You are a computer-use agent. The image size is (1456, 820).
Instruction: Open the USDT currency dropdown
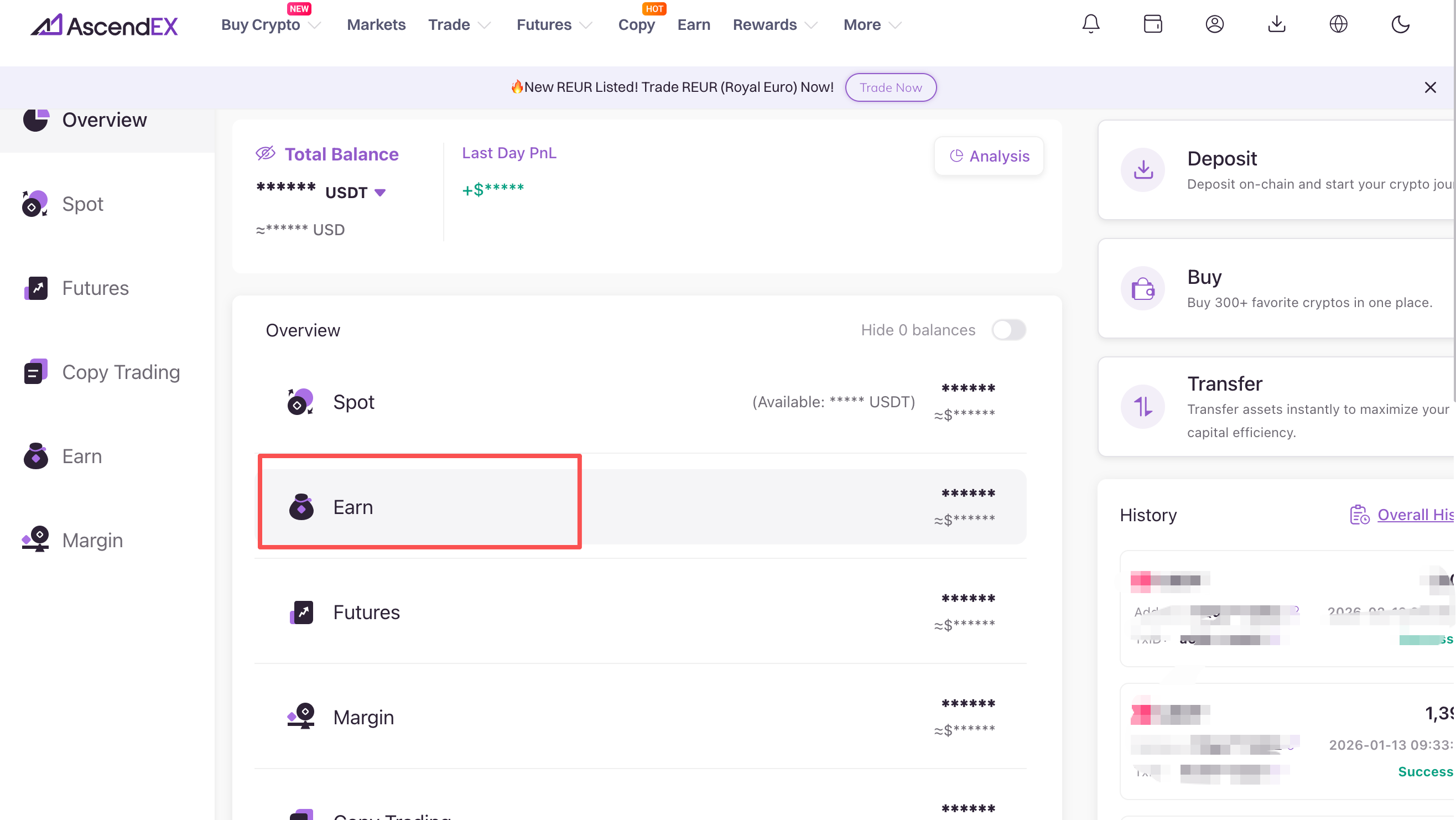pos(380,193)
